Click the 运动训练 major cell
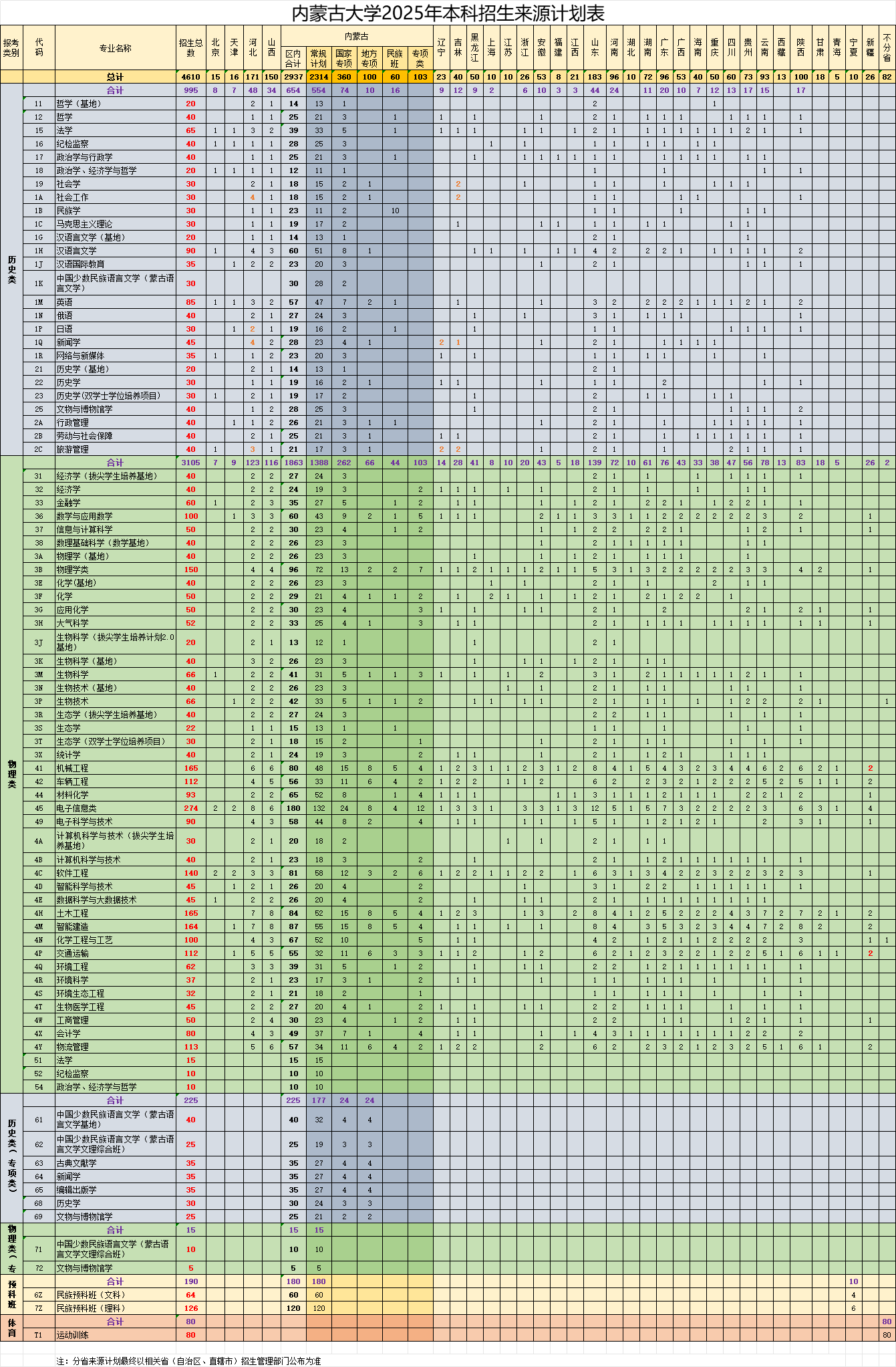Image resolution: width=896 pixels, height=1367 pixels. [116, 1335]
